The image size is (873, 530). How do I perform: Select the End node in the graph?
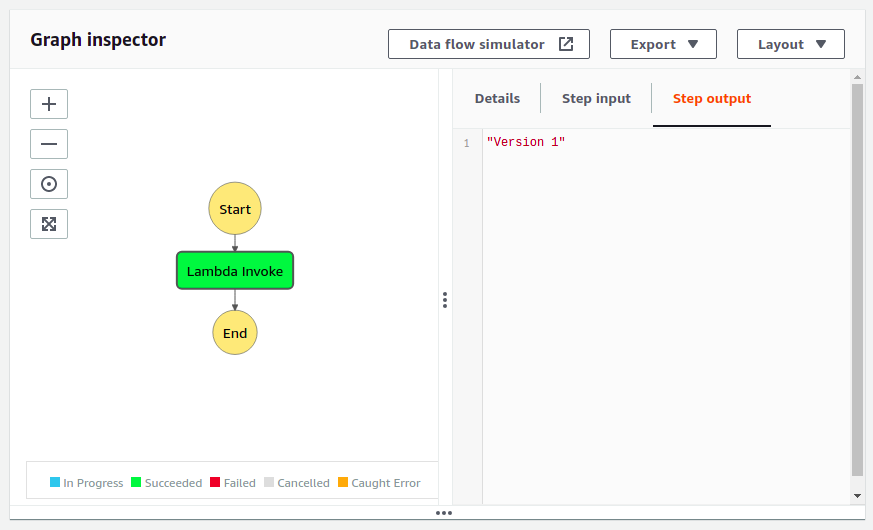(235, 333)
